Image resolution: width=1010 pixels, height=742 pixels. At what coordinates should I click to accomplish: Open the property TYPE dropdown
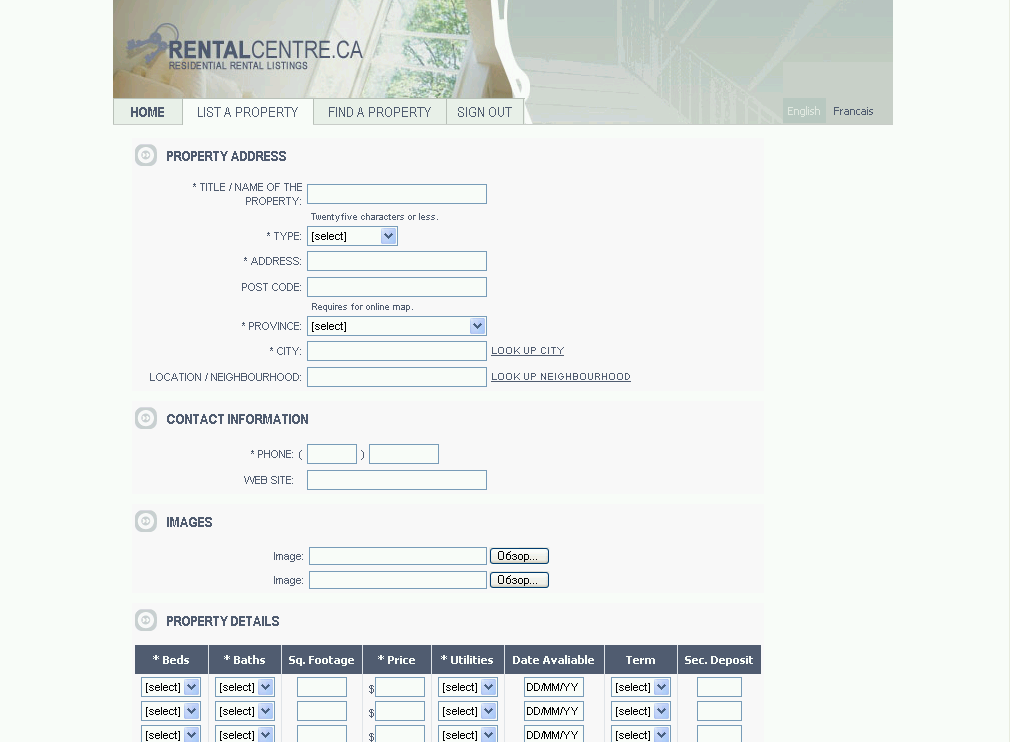[352, 236]
